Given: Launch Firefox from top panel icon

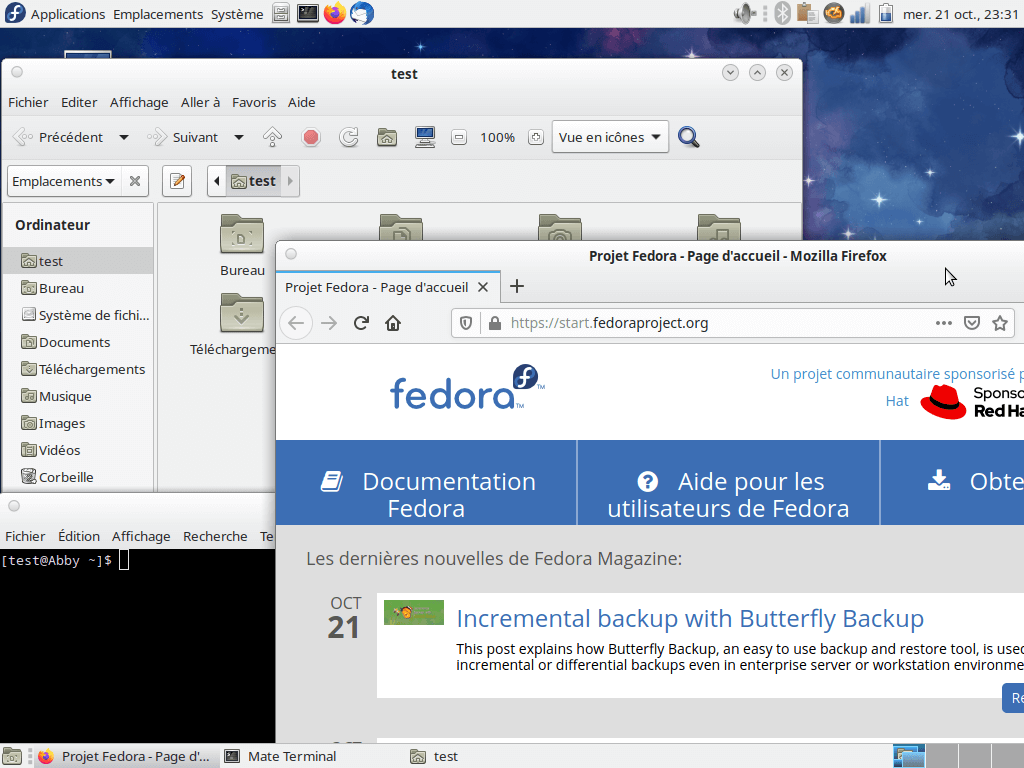Looking at the screenshot, I should pyautogui.click(x=334, y=13).
